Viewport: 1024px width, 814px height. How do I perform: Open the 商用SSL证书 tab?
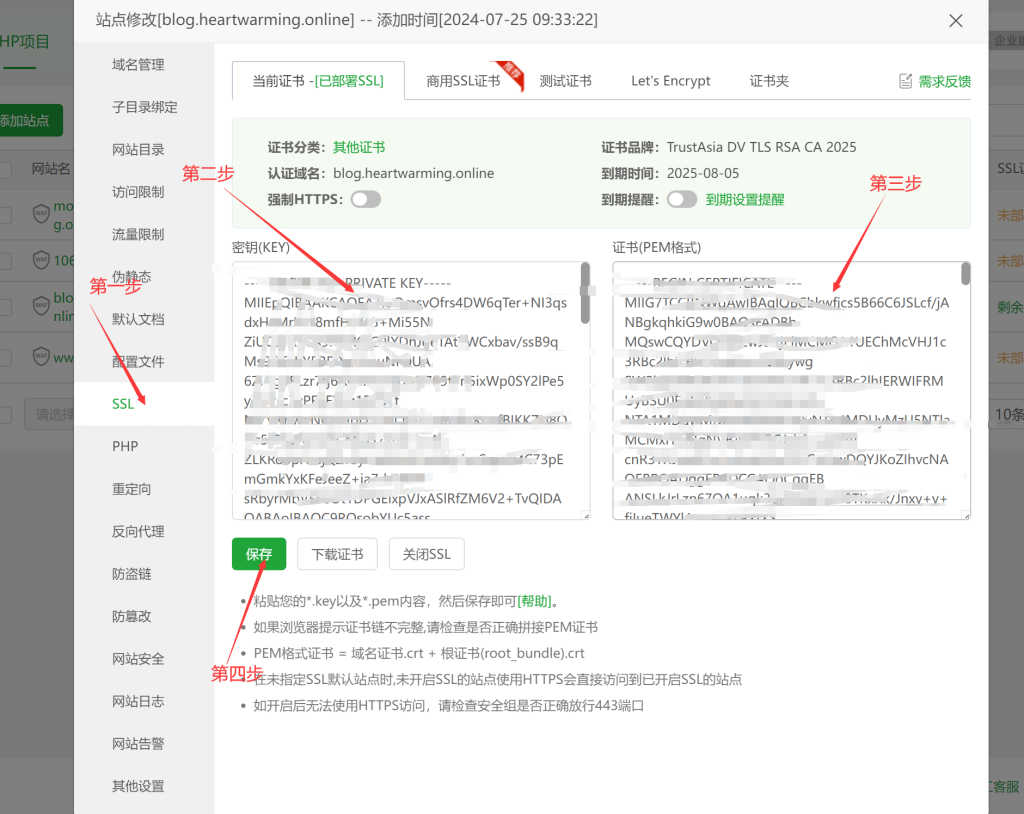coord(463,81)
